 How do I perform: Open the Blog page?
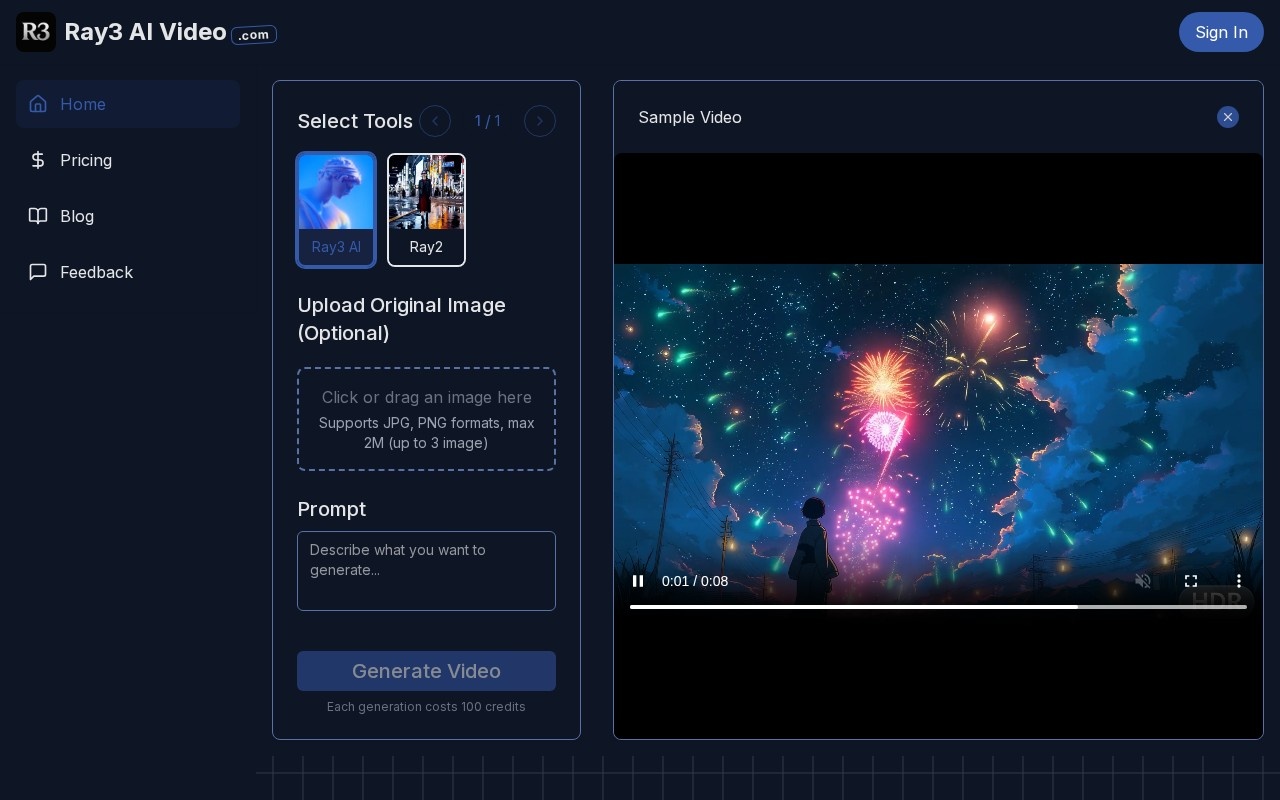(x=128, y=216)
